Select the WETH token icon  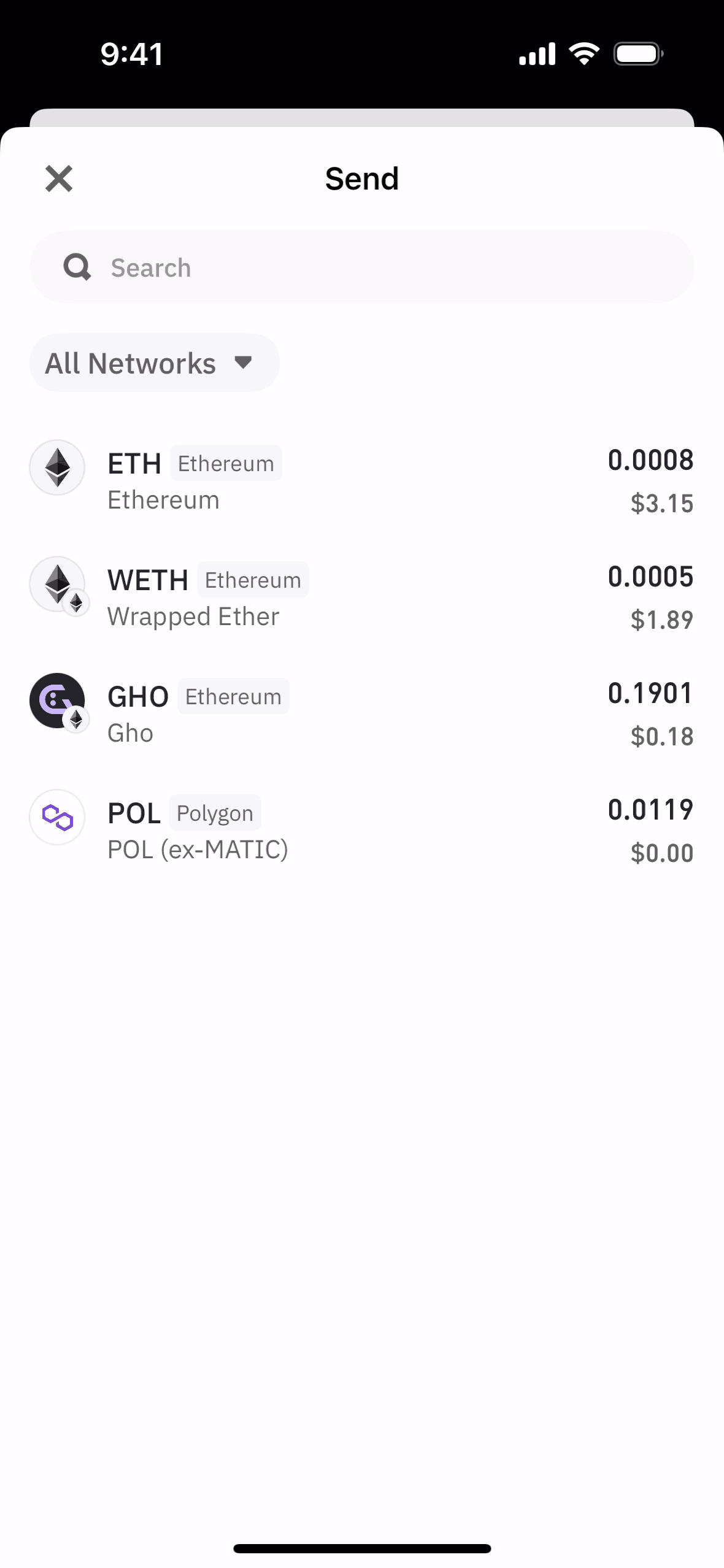point(57,585)
